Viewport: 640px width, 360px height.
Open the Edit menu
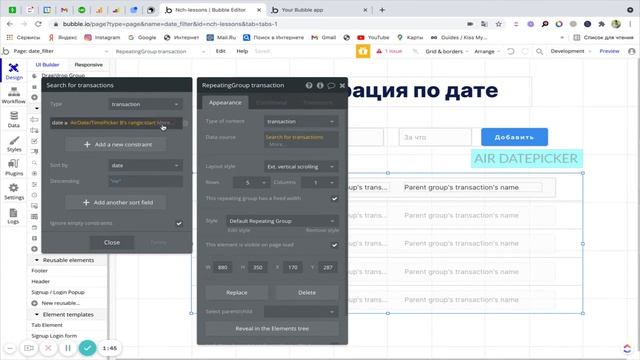(220, 51)
